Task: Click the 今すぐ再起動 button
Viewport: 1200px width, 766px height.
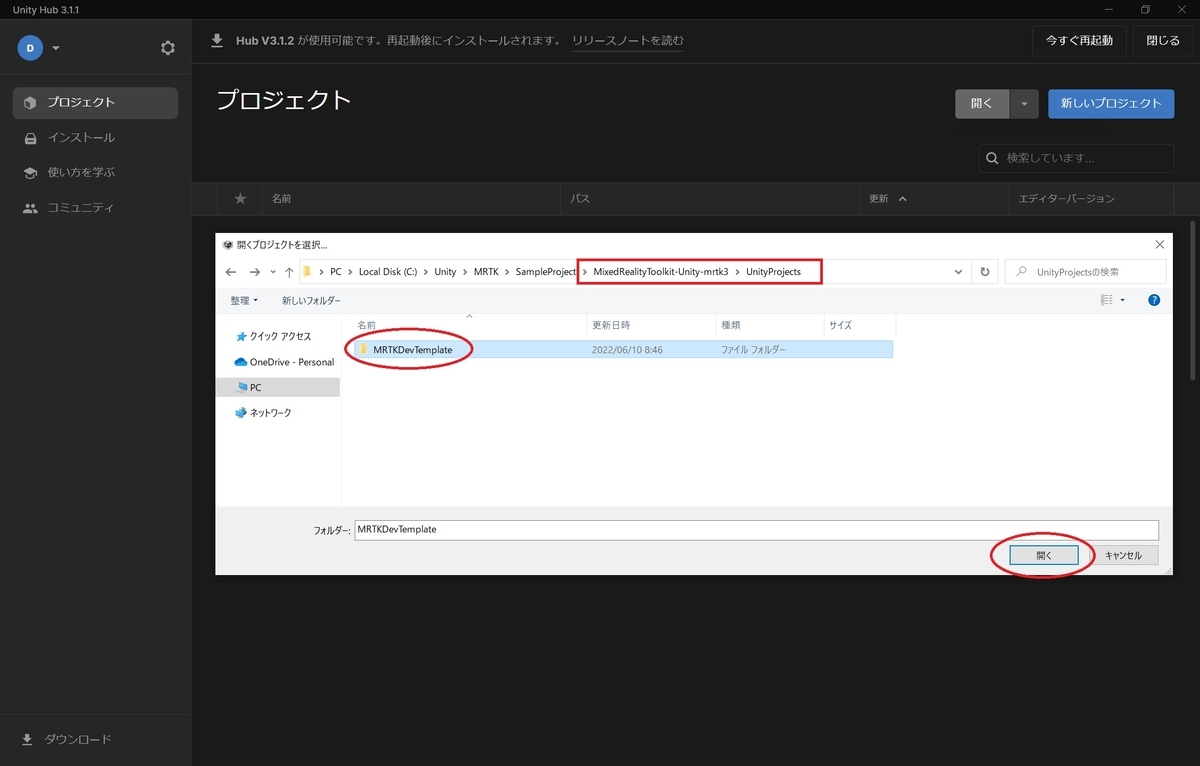Action: [x=1079, y=41]
